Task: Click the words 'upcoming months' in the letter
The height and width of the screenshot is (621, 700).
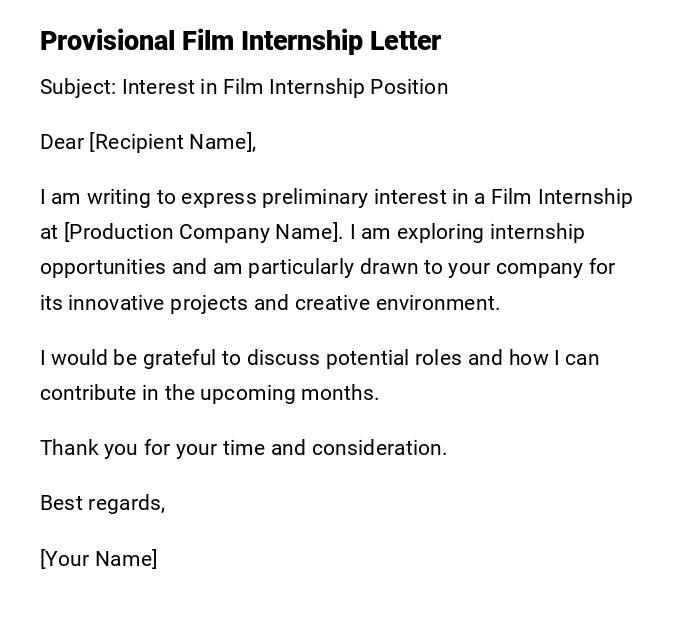Action: click(289, 393)
